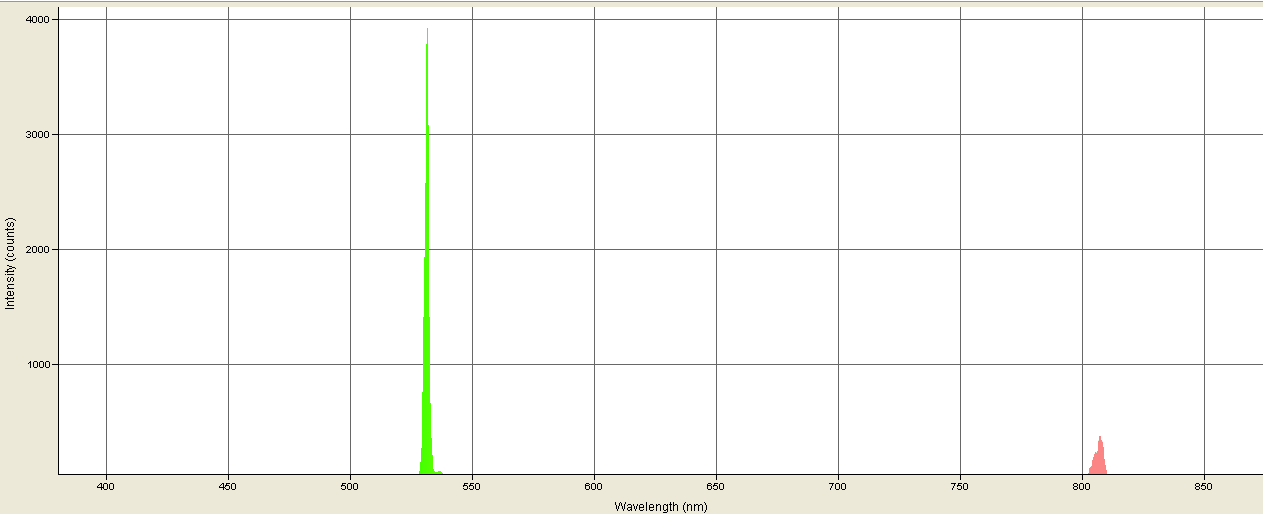Image resolution: width=1263 pixels, height=514 pixels.
Task: Click the 4000 intensity axis label
Action: tap(39, 20)
